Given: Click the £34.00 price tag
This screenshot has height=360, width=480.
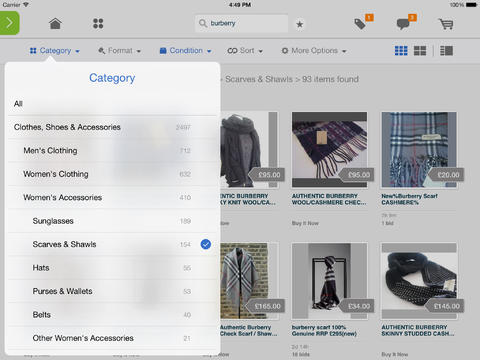Looking at the screenshot, I should click(x=356, y=306).
